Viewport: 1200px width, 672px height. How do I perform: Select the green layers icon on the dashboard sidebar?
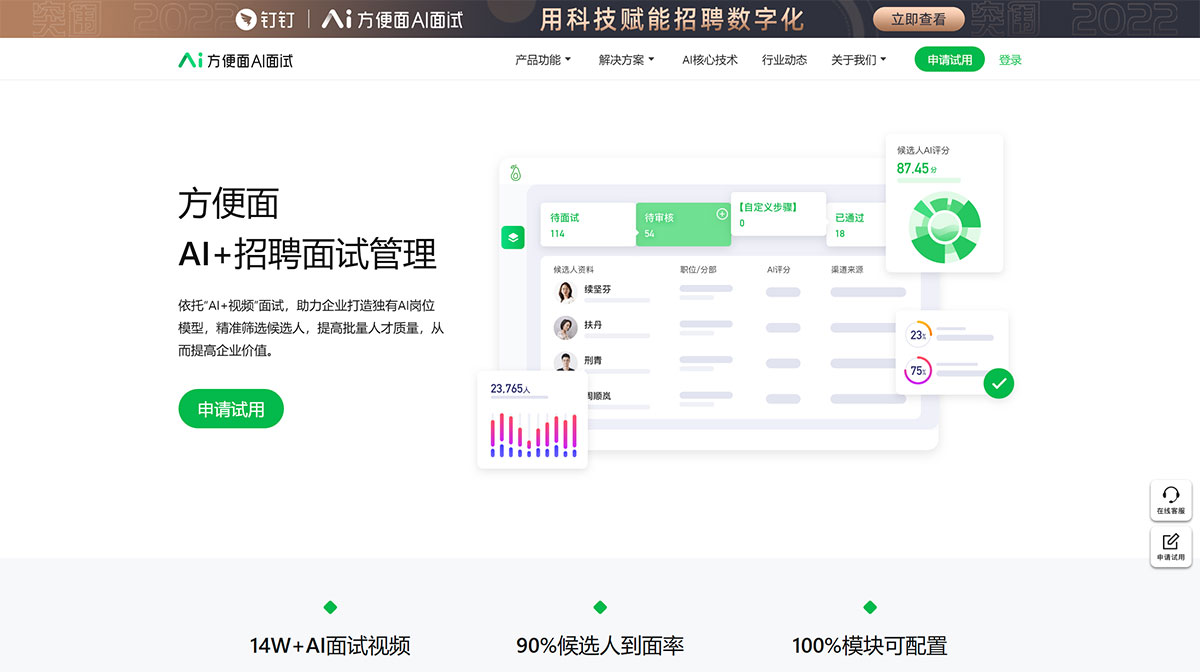[x=513, y=238]
